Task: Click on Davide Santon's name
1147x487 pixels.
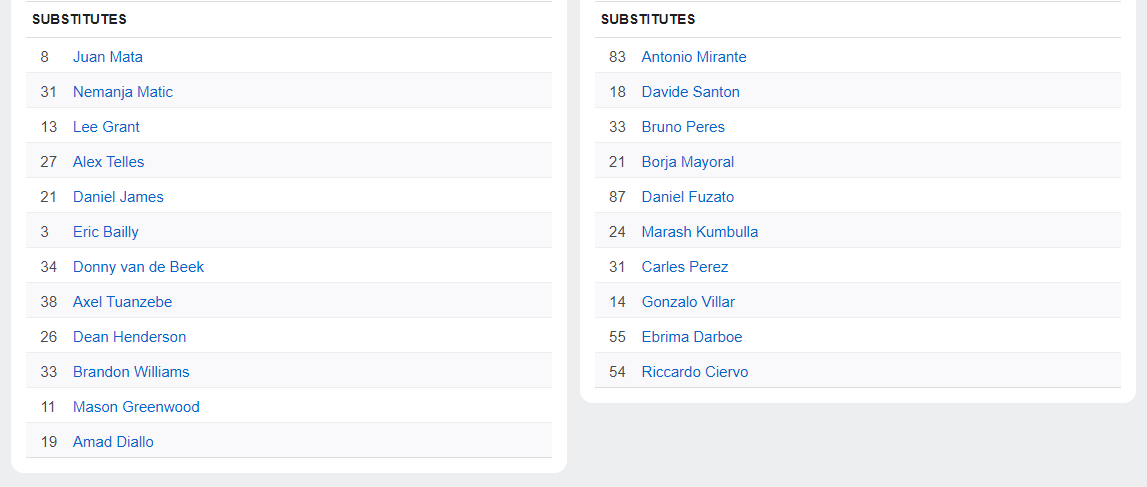Action: click(691, 92)
